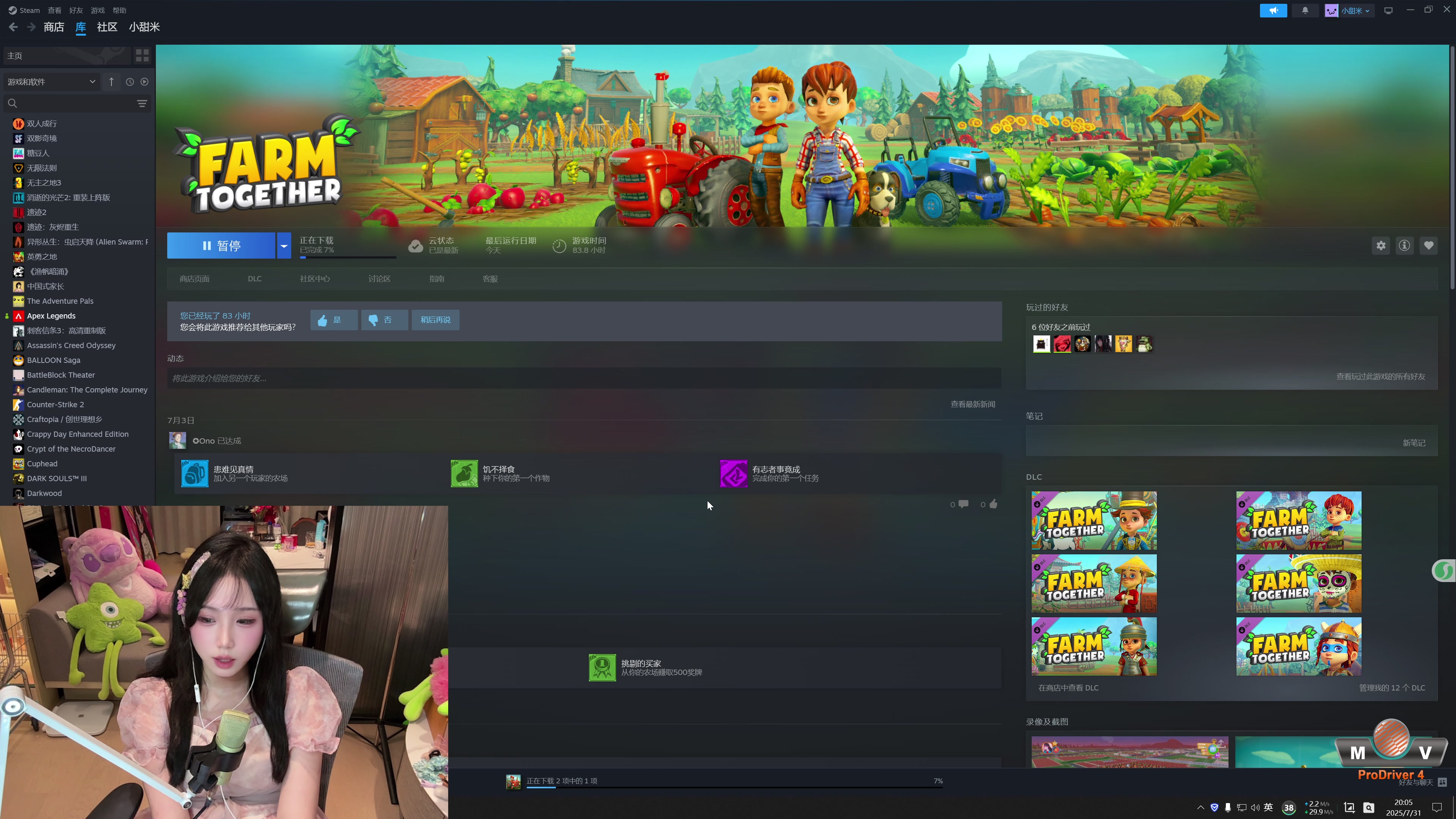Open game info icon
Viewport: 1456px width, 819px height.
(x=1404, y=245)
